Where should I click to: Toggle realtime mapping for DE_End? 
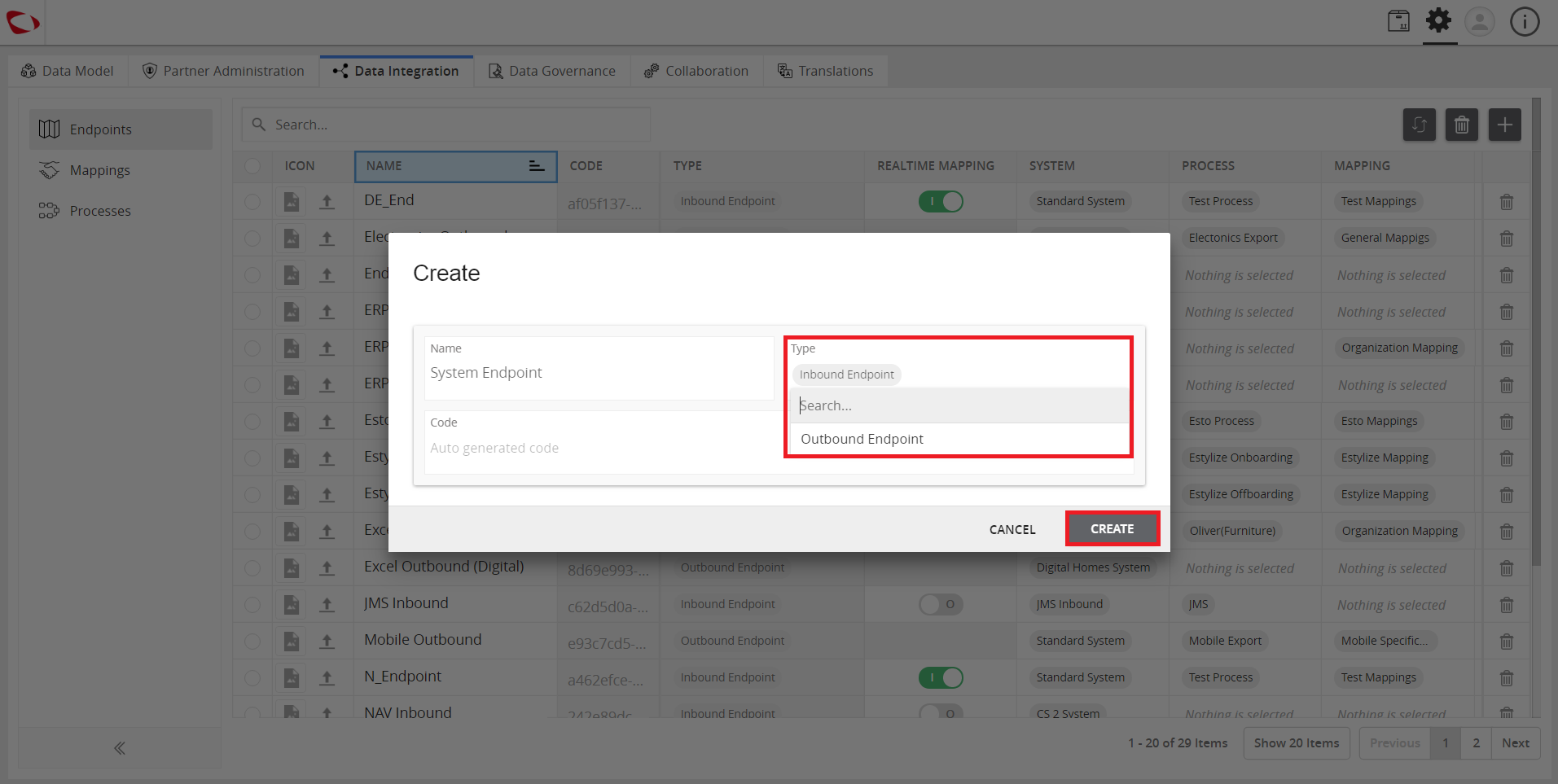(x=941, y=202)
